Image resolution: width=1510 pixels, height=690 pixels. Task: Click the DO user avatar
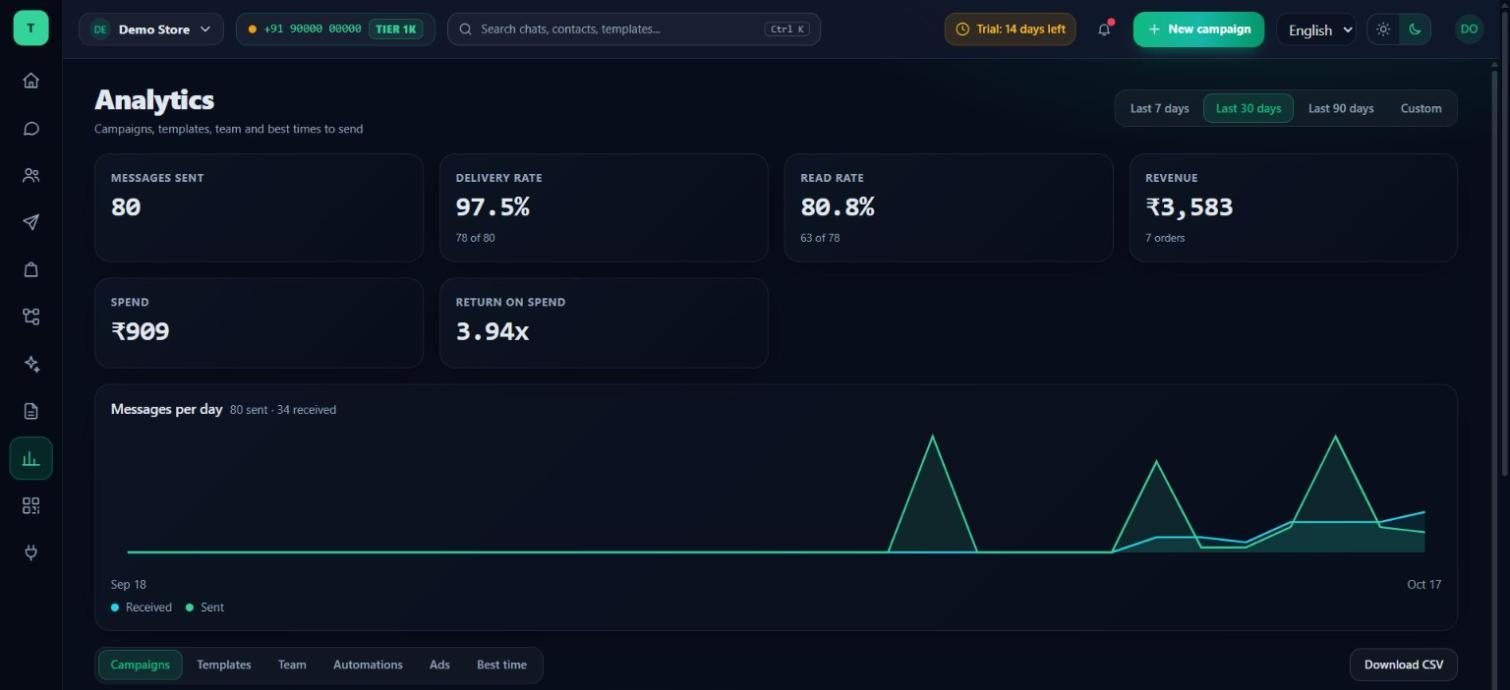point(1469,29)
